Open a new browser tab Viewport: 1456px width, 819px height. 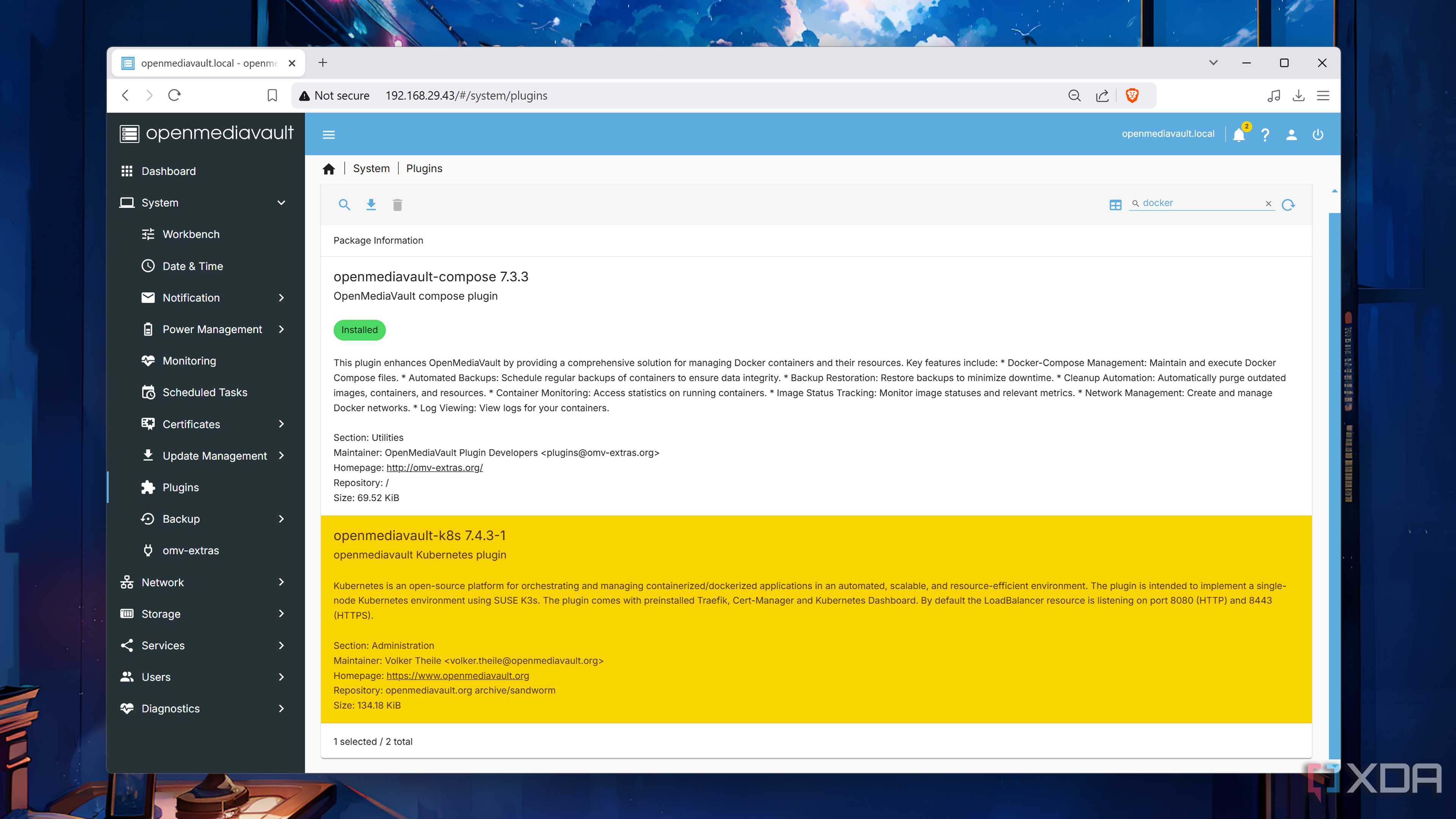click(323, 63)
